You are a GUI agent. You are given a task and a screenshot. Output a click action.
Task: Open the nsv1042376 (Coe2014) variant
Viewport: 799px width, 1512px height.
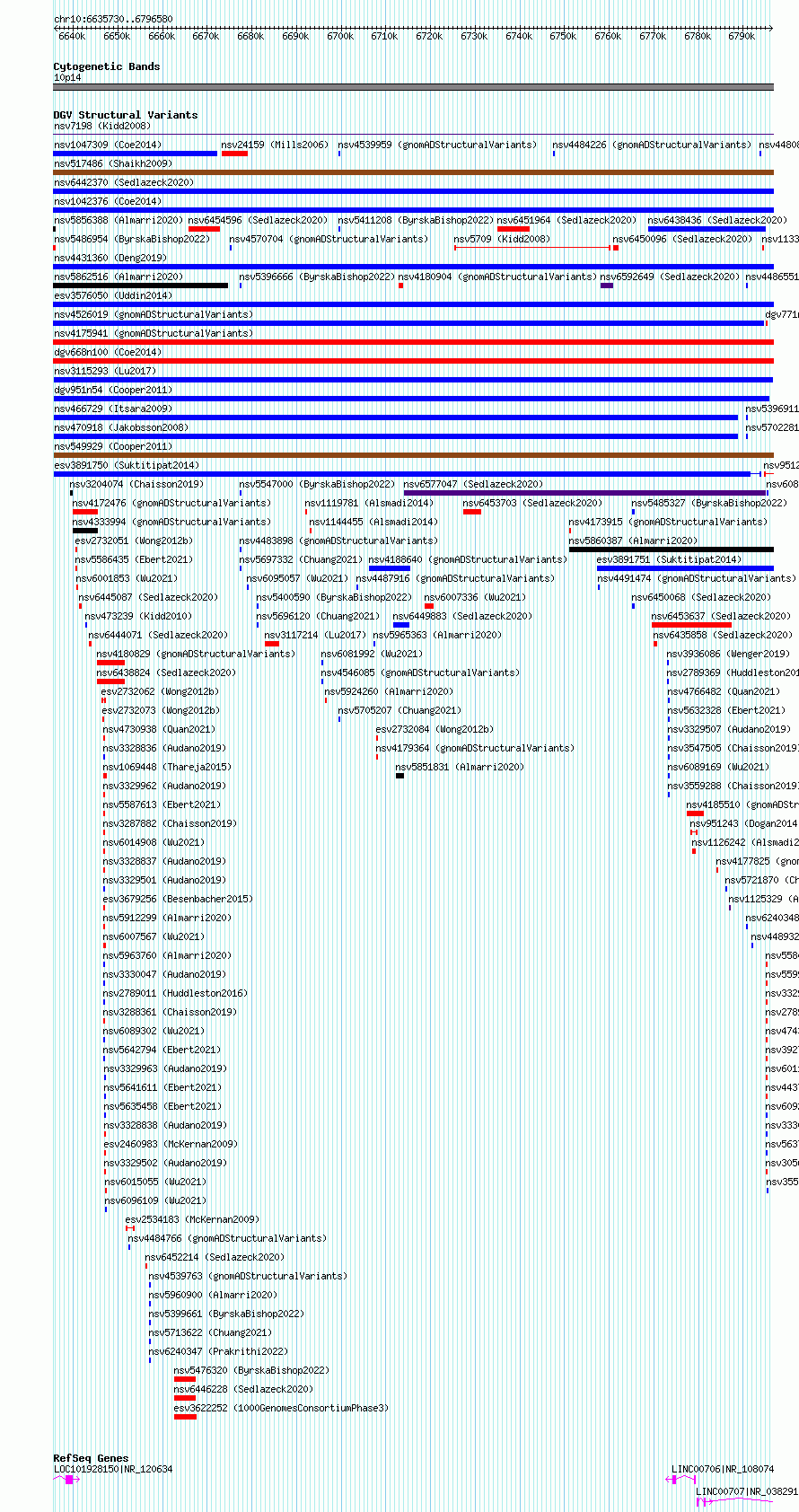(108, 201)
